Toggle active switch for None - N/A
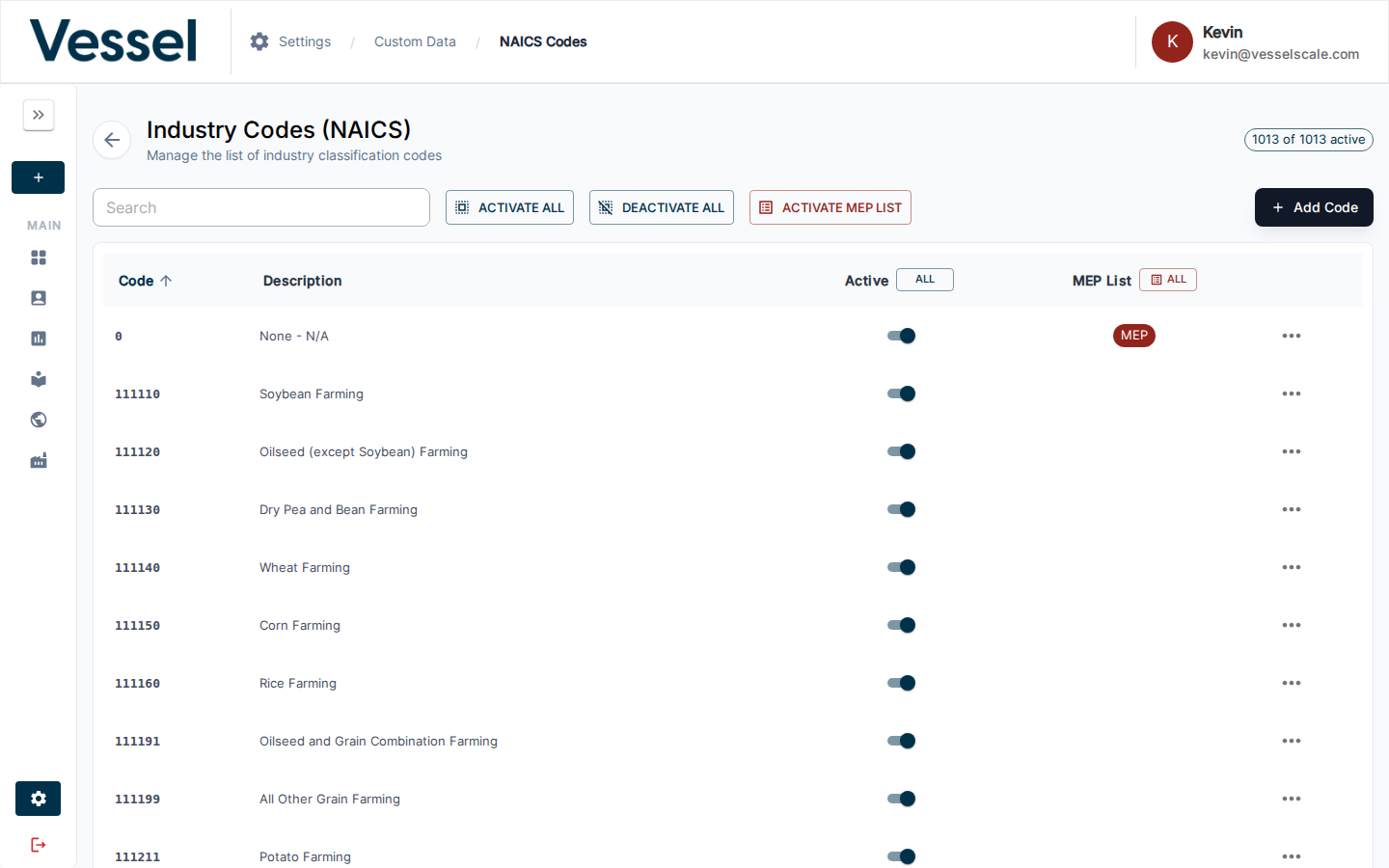This screenshot has width=1389, height=868. click(901, 336)
